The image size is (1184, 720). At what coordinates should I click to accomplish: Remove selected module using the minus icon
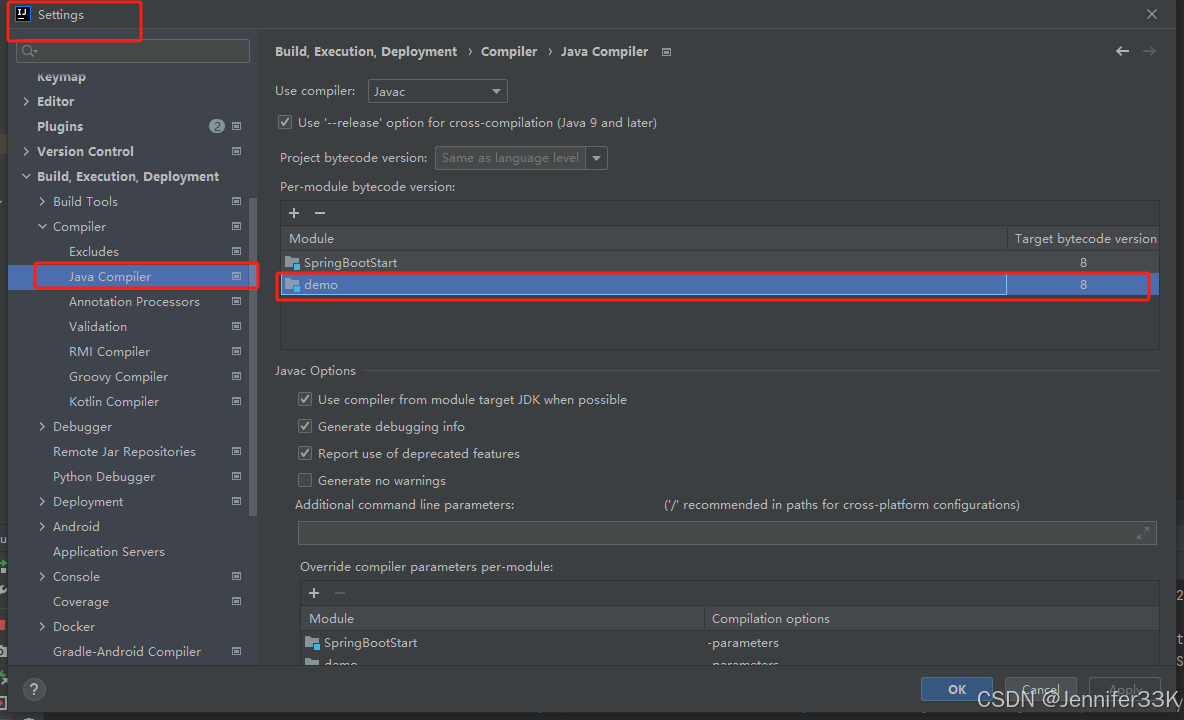tap(318, 212)
